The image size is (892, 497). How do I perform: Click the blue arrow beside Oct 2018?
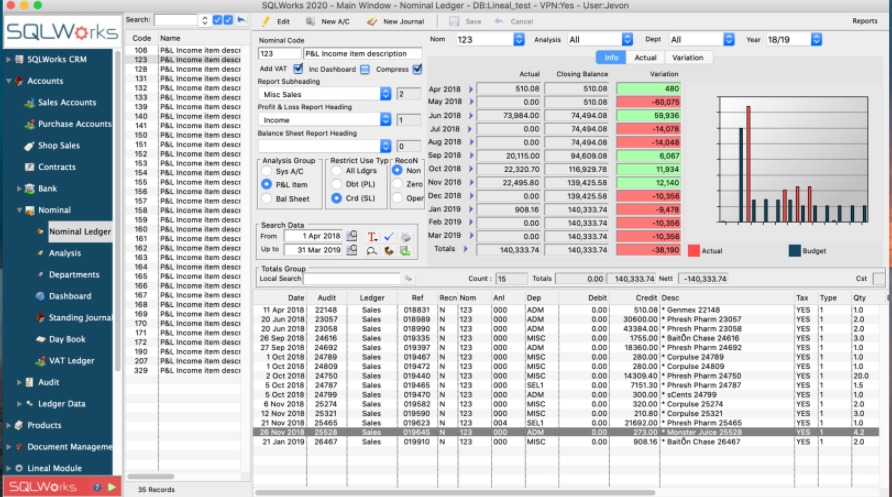tap(471, 169)
